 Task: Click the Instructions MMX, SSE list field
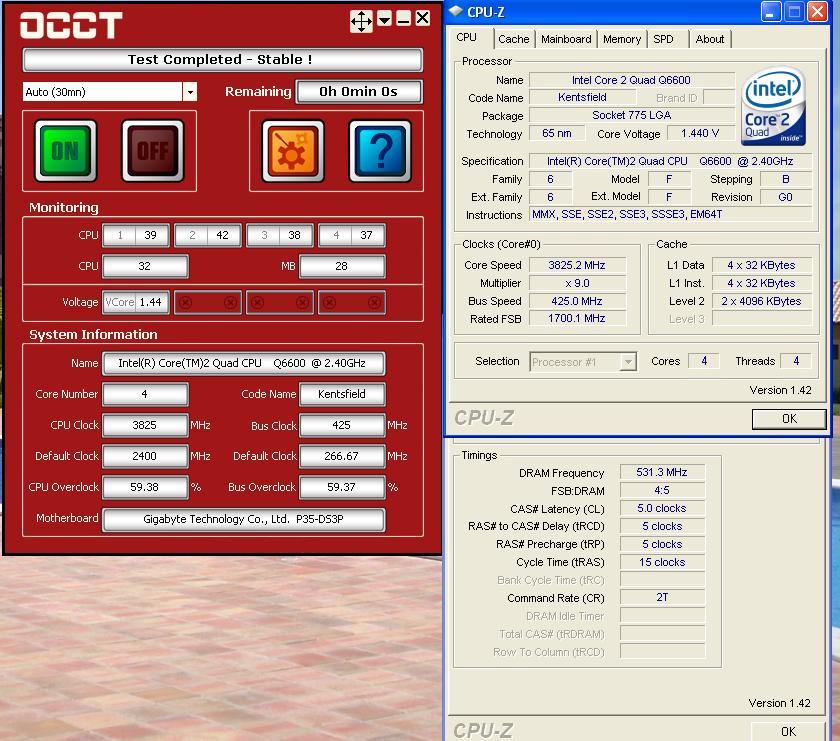[671, 214]
